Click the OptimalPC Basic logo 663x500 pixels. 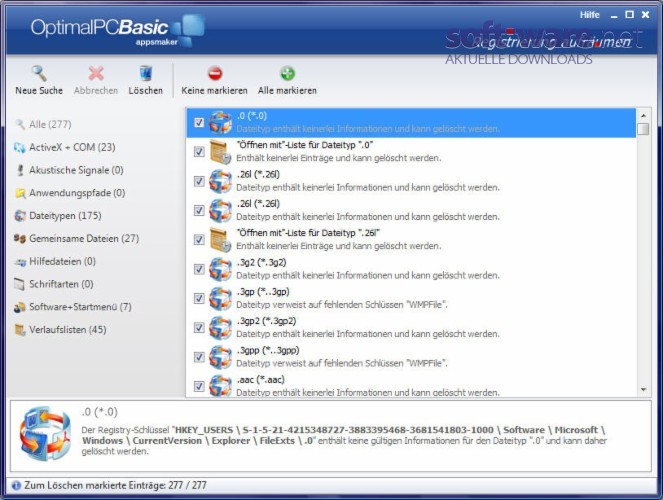point(118,30)
